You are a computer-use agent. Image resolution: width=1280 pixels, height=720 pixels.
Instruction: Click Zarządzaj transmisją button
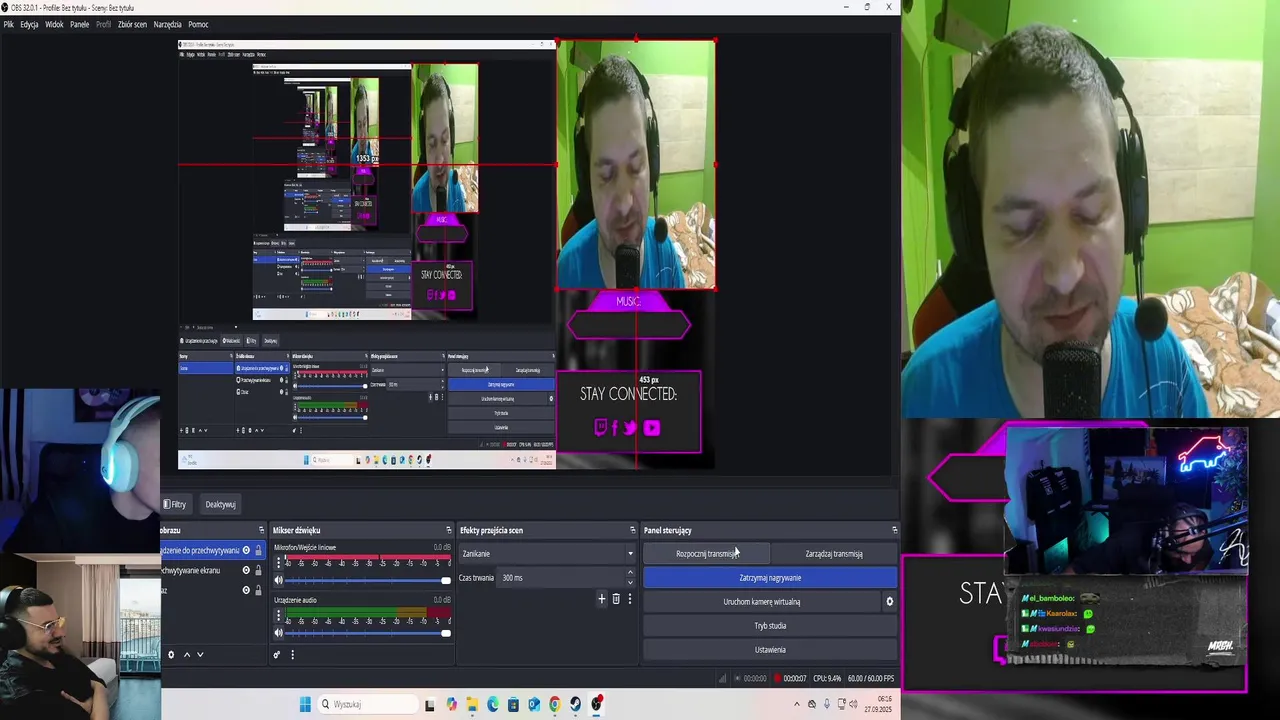(x=834, y=554)
